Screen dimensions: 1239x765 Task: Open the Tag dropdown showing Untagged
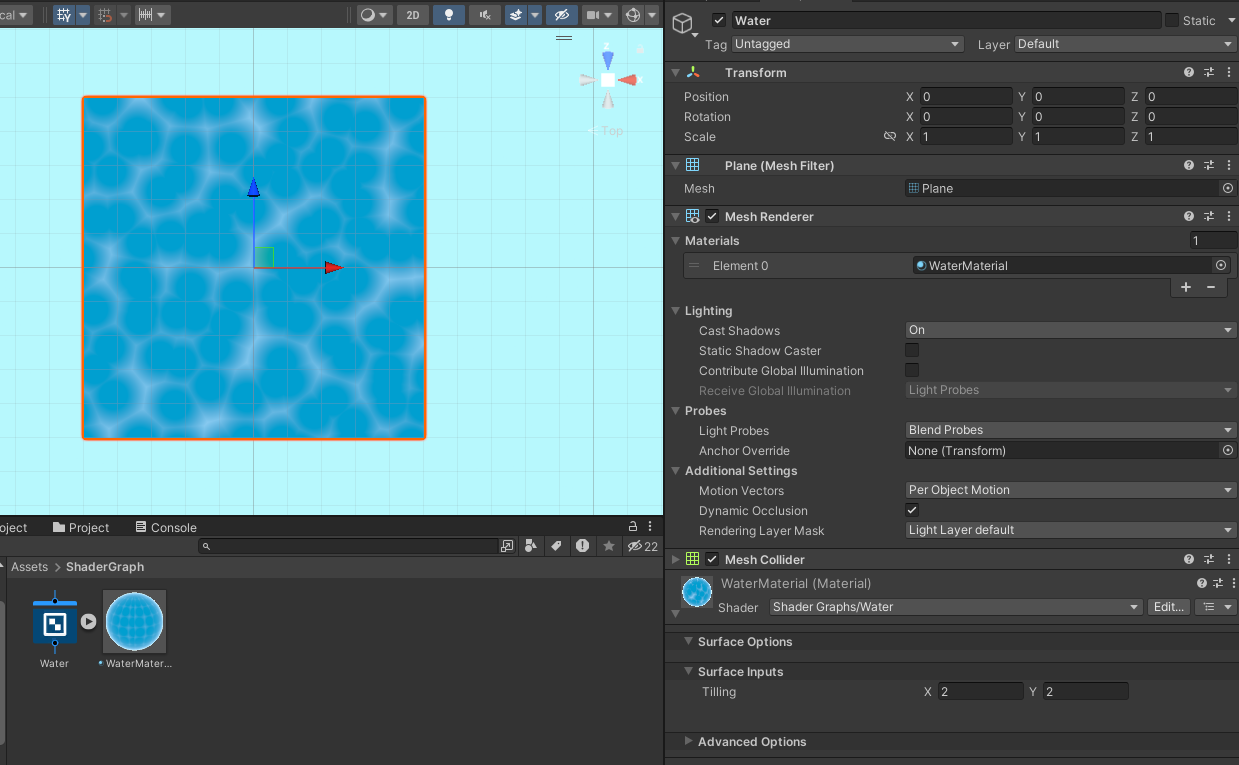click(847, 44)
